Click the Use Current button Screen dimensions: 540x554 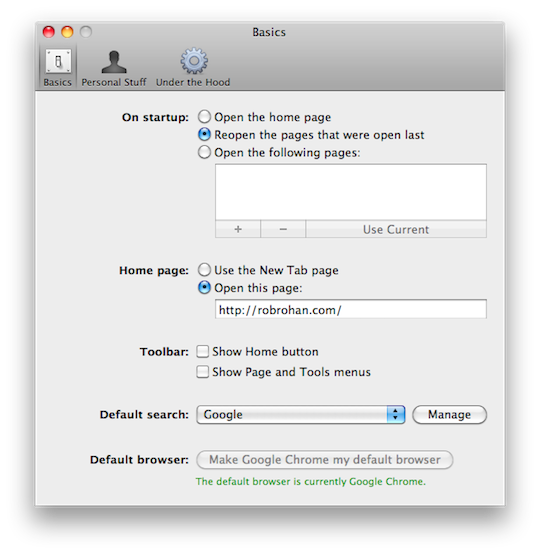[x=396, y=229]
